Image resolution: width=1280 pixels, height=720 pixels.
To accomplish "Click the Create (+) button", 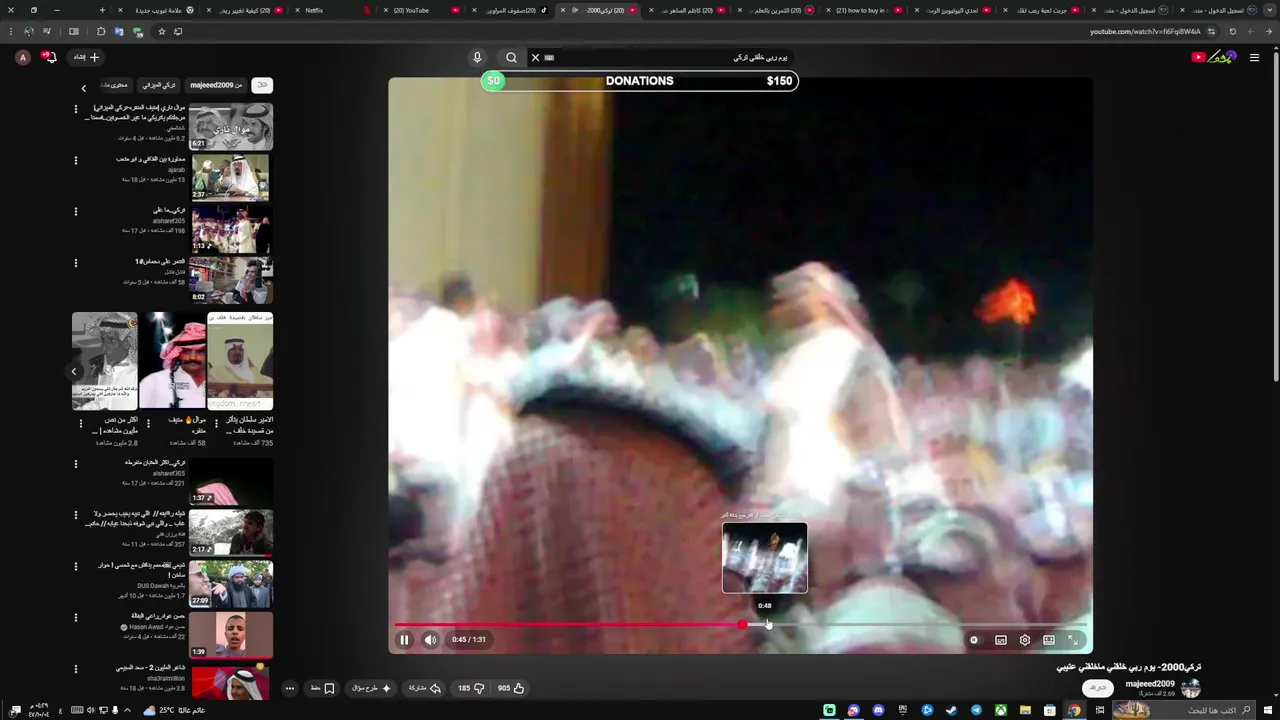I will coord(86,58).
